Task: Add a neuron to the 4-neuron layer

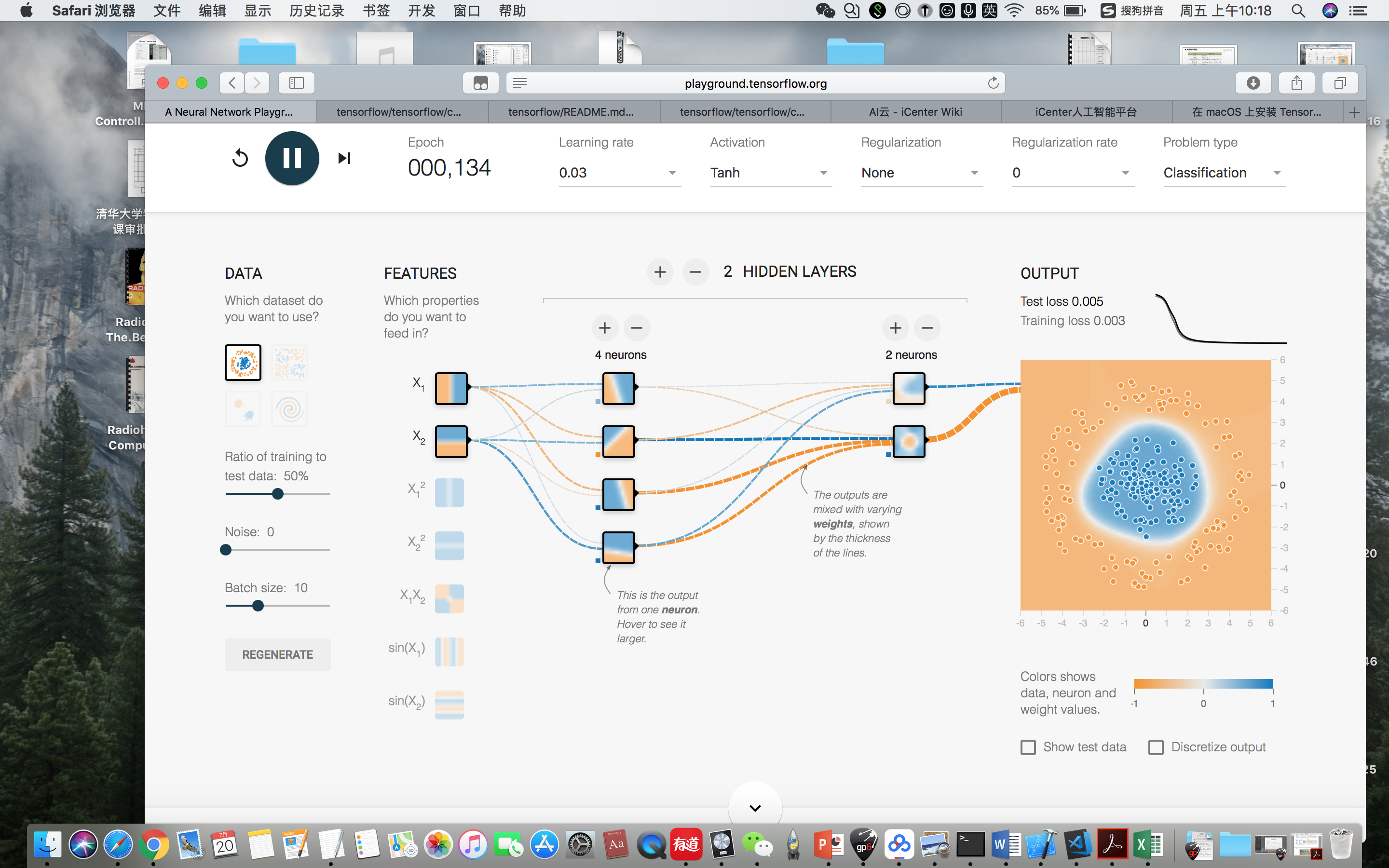Action: [x=604, y=328]
